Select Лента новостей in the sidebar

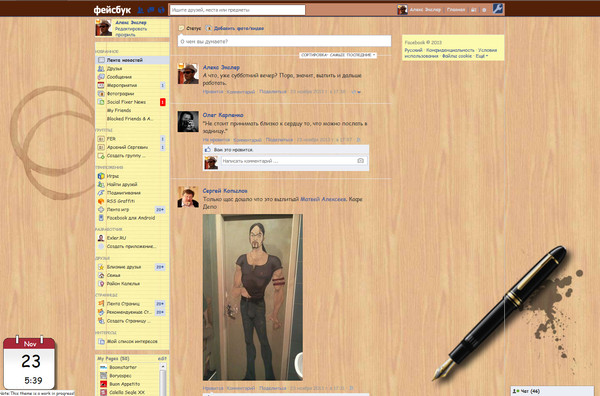(132, 60)
